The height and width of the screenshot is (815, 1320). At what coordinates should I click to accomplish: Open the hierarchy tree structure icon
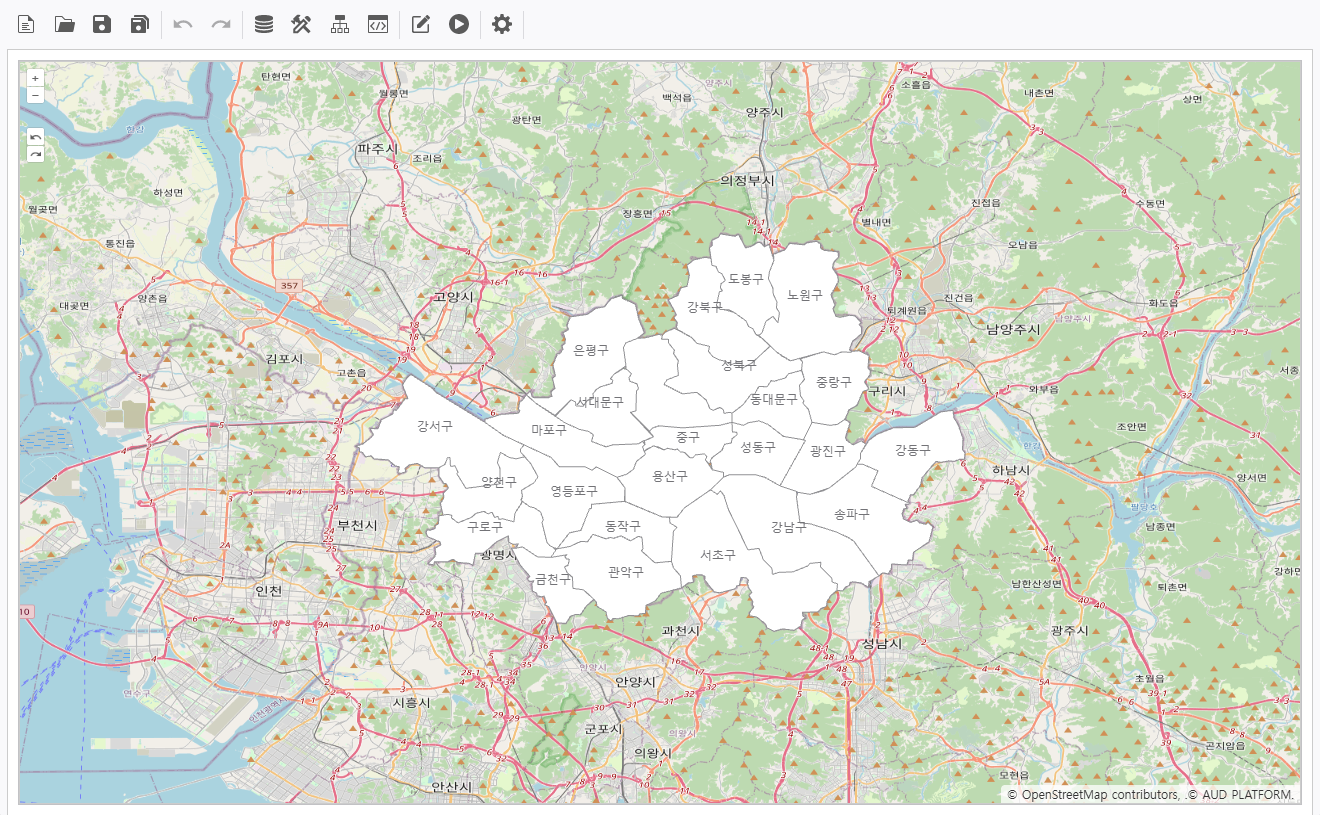click(340, 24)
